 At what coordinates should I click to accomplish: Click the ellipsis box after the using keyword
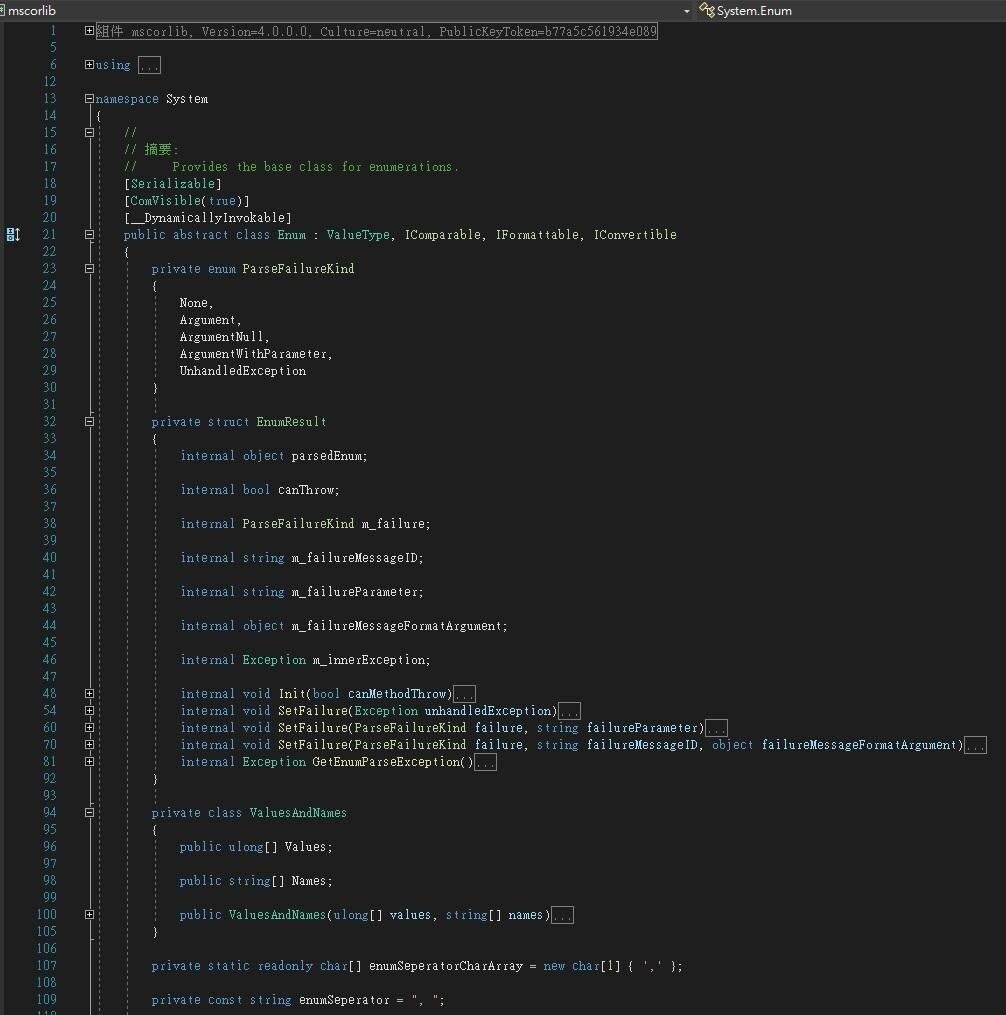click(150, 65)
